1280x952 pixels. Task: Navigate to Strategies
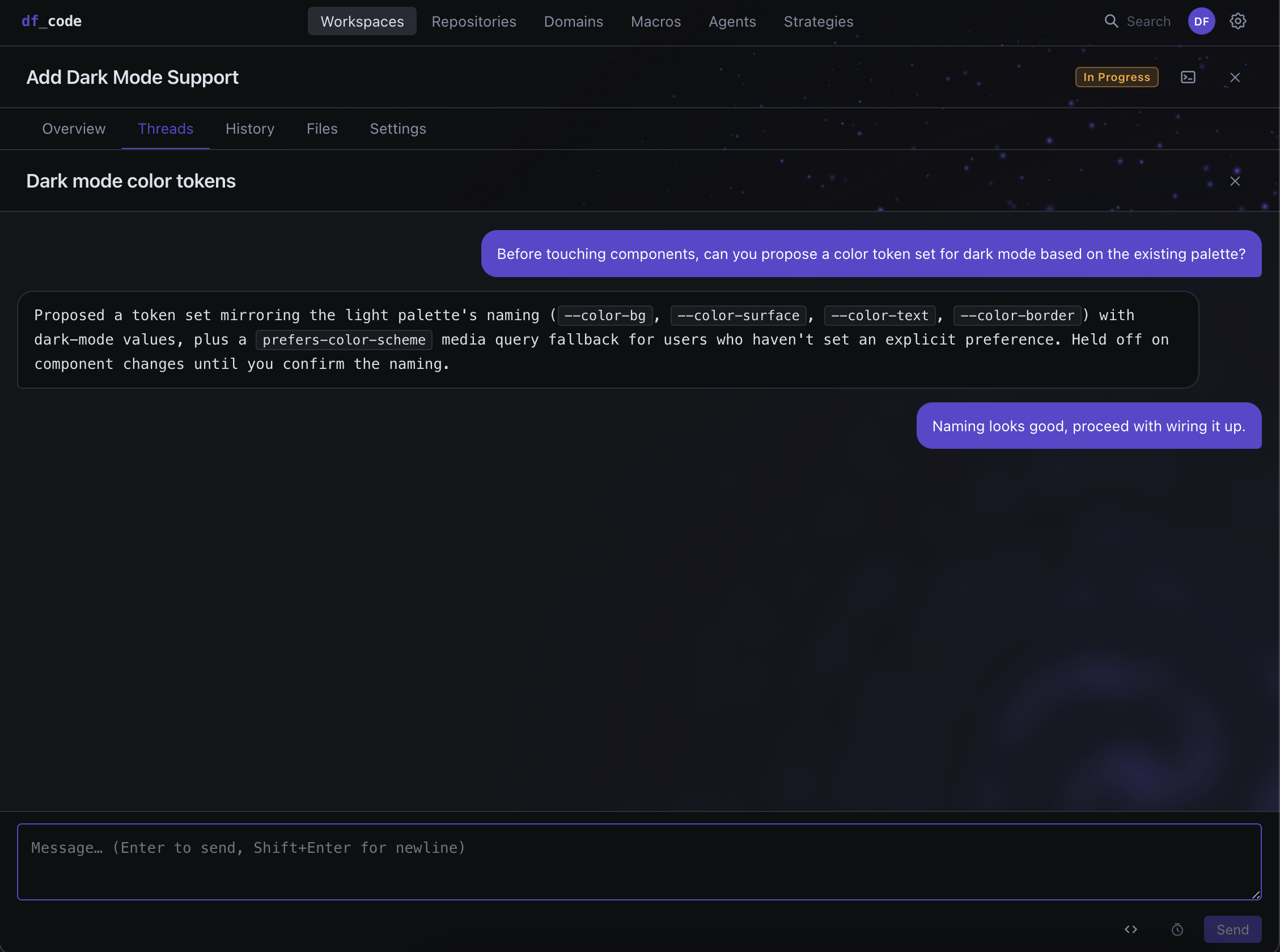tap(819, 22)
